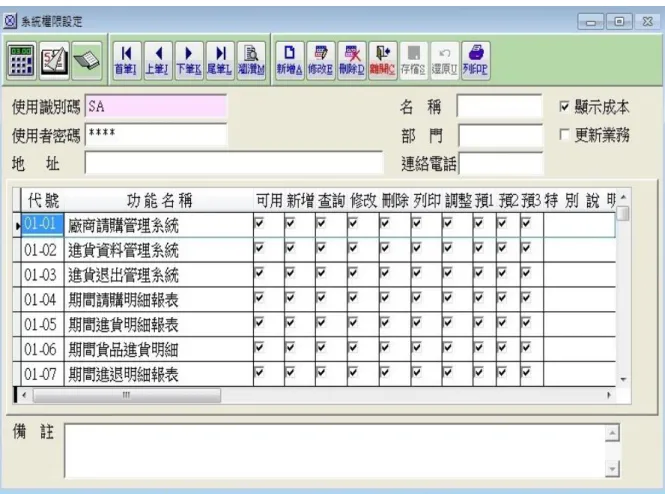Jump to last record (尾筆)
The image size is (665, 494).
(x=220, y=60)
